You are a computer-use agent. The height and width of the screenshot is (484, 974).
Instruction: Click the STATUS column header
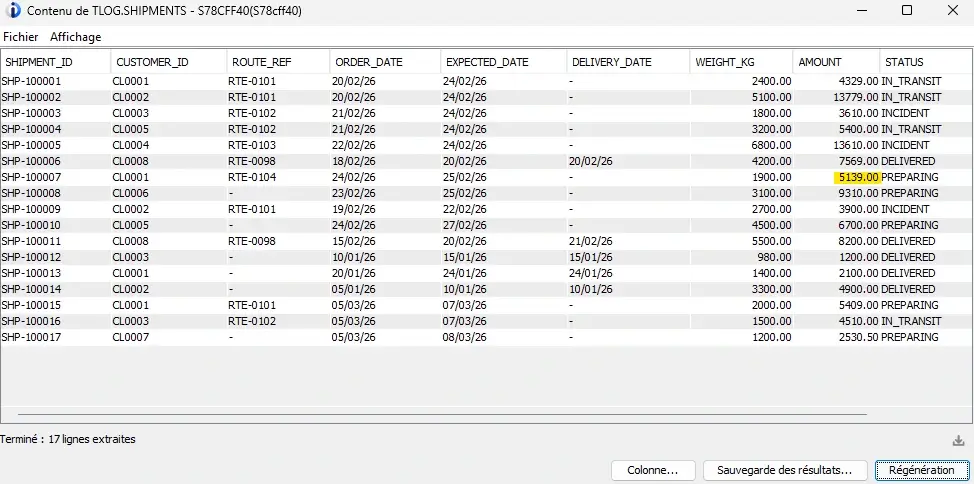coord(927,62)
